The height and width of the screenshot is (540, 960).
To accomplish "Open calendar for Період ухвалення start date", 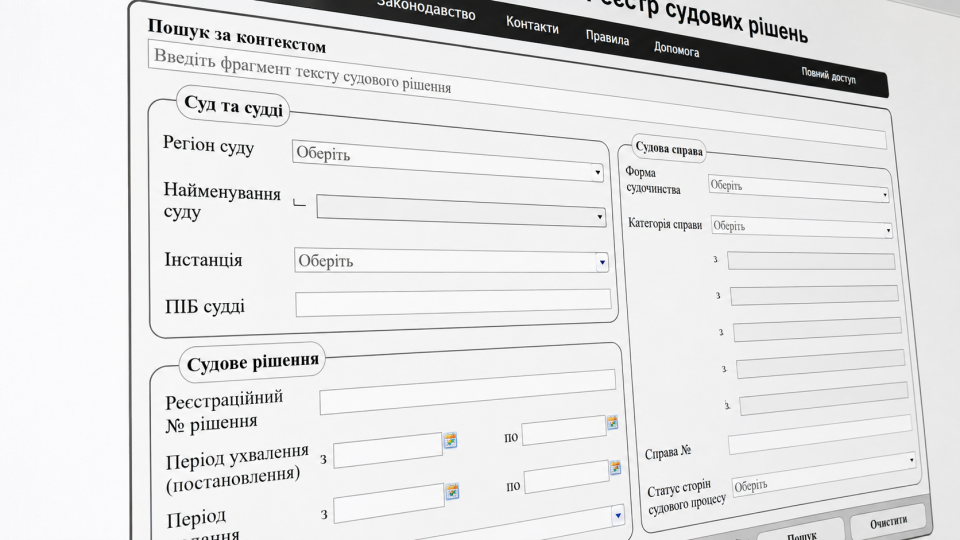I will 450,440.
